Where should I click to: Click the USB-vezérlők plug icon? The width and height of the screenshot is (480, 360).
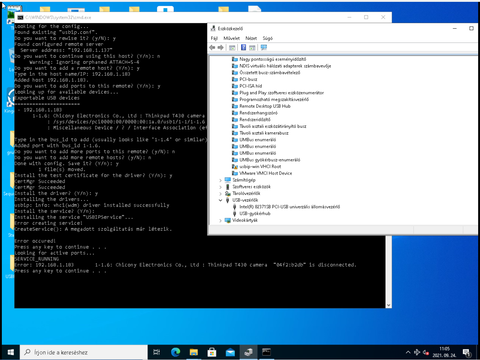[x=228, y=200]
